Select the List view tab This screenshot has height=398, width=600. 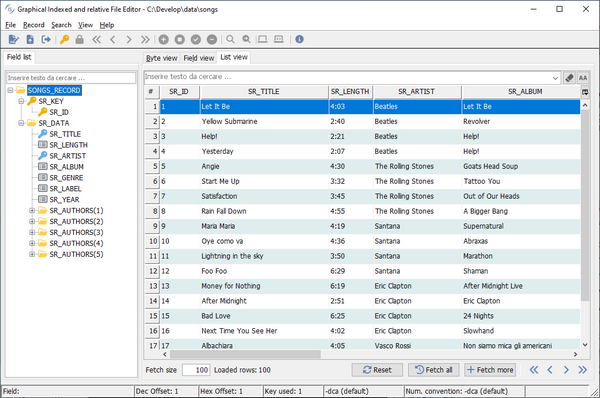click(x=234, y=57)
